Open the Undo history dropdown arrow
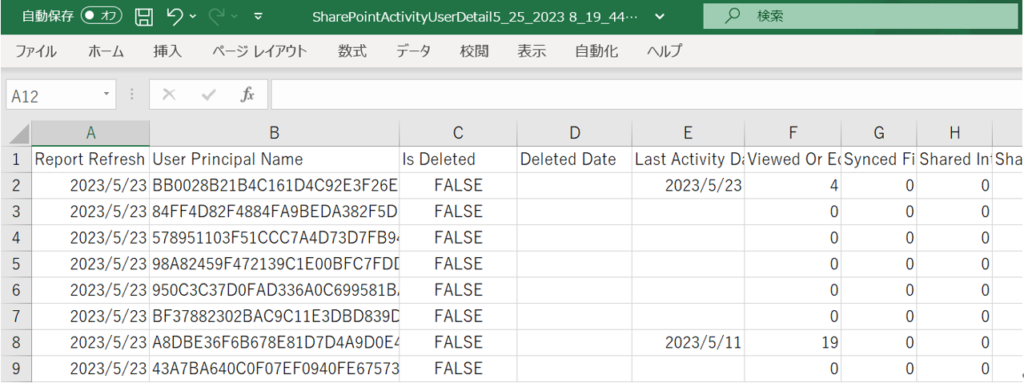This screenshot has height=383, width=1024. [193, 17]
